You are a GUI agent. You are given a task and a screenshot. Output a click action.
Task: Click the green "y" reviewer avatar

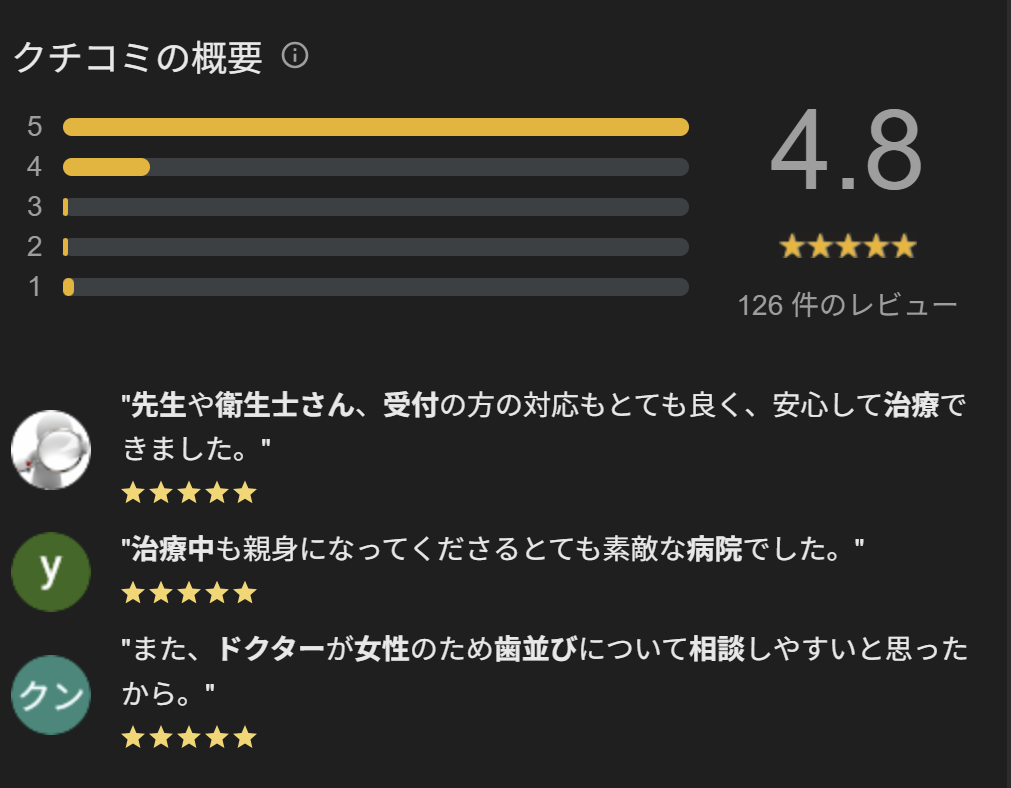(51, 572)
